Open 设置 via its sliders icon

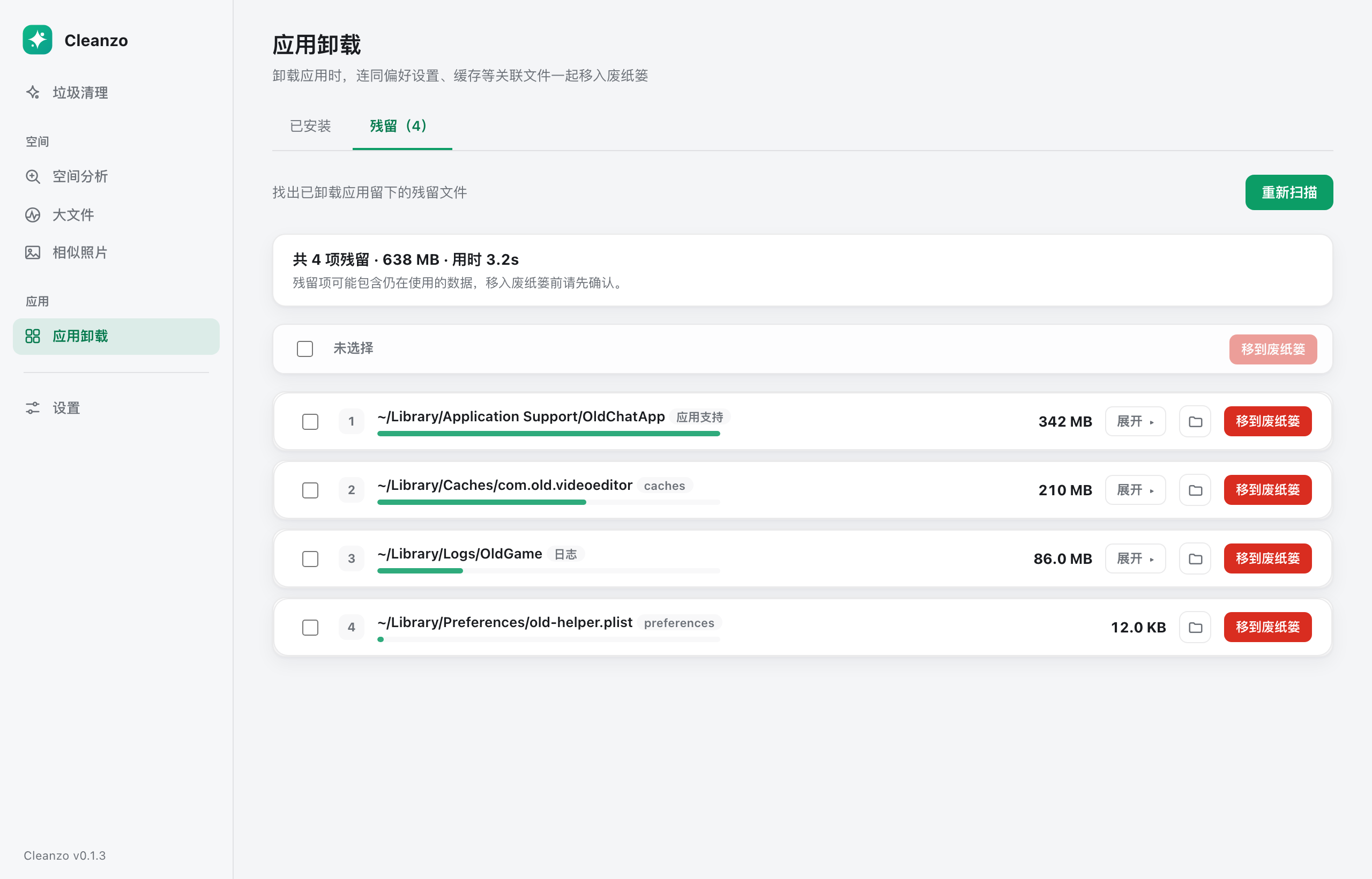click(33, 408)
